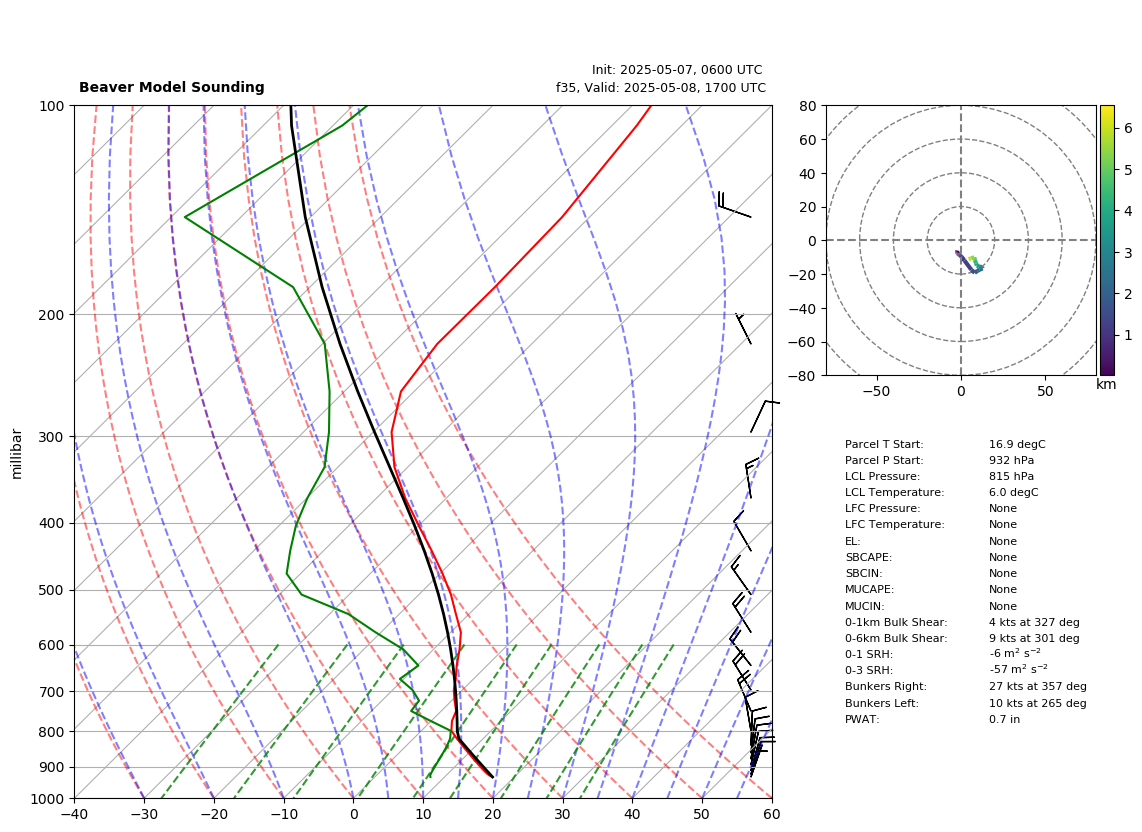Click the −40 temperature tick on the sounding axis
This screenshot has height=832, width=1142.
pyautogui.click(x=74, y=814)
